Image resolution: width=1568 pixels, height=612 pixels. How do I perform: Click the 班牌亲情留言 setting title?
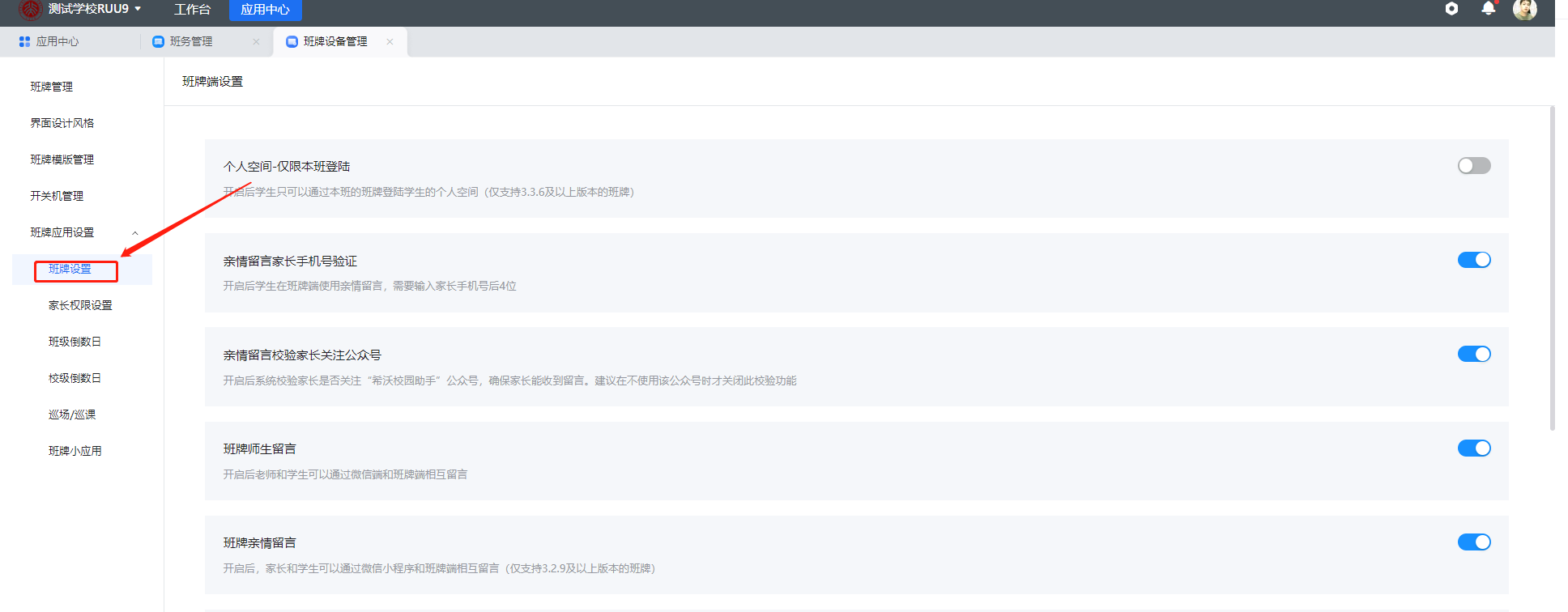260,543
